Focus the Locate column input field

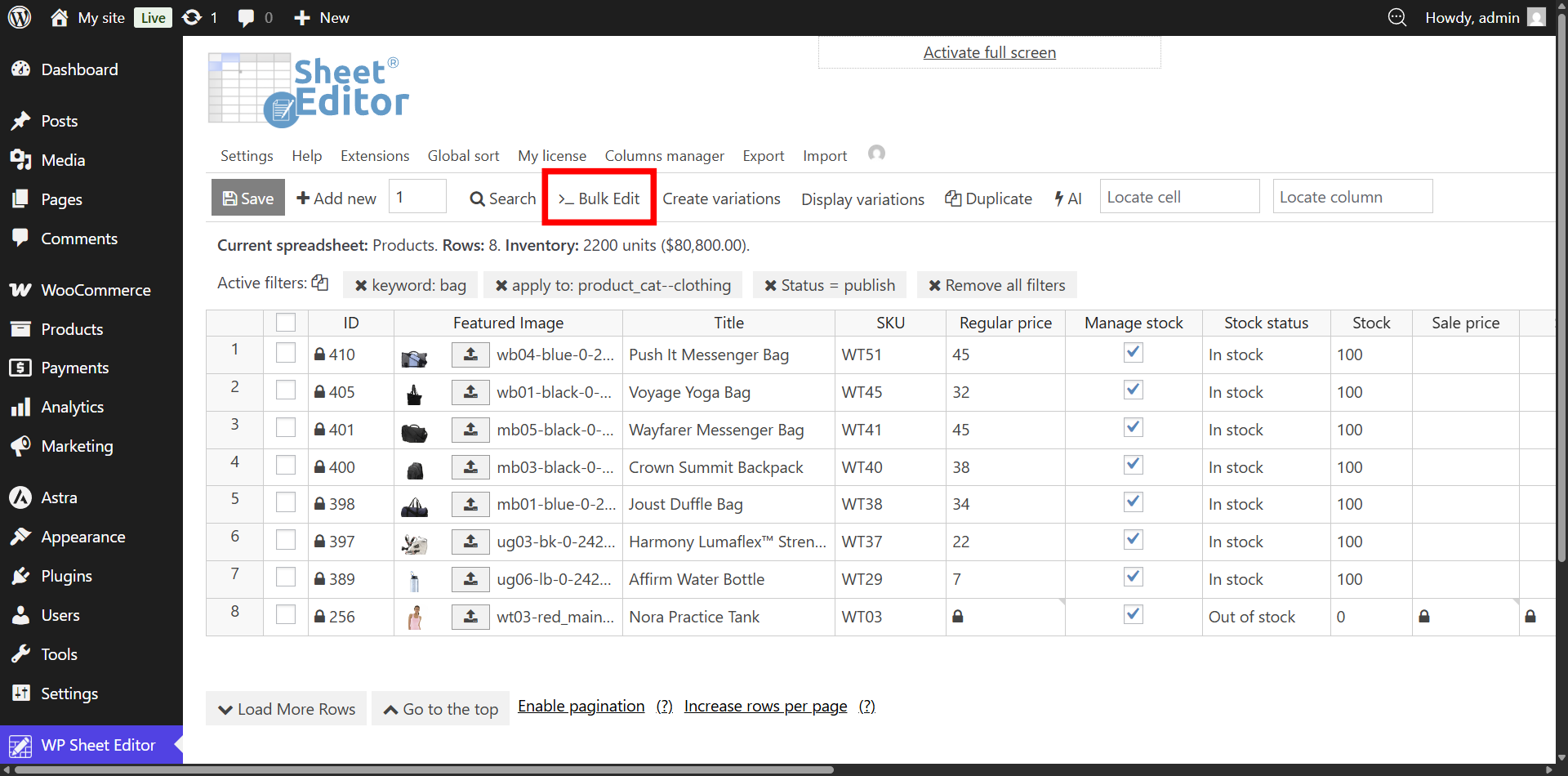pos(1352,196)
